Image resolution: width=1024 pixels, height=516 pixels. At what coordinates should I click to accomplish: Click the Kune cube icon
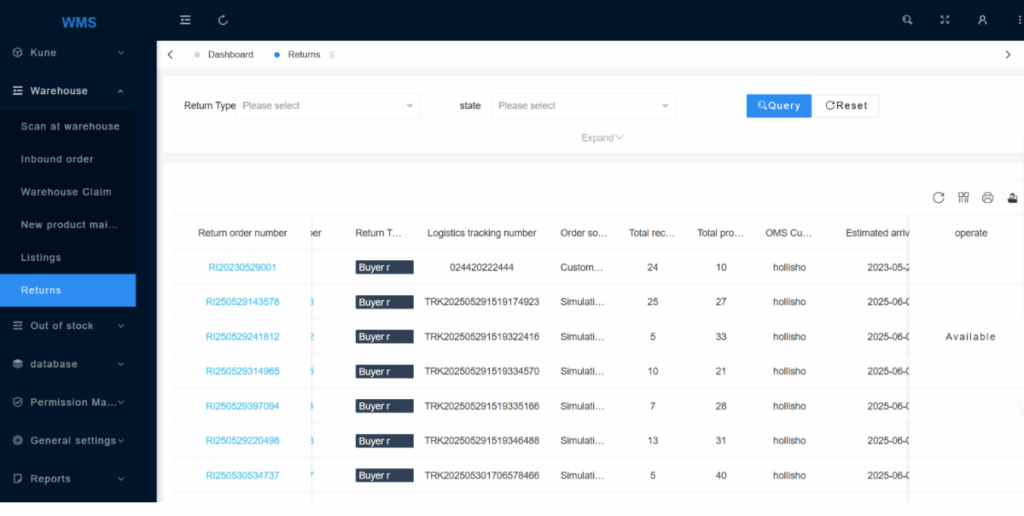pos(18,52)
